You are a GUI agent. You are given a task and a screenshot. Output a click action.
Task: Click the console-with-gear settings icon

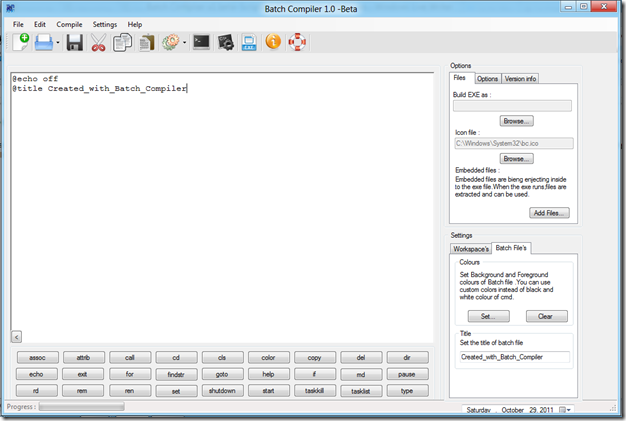pos(226,42)
